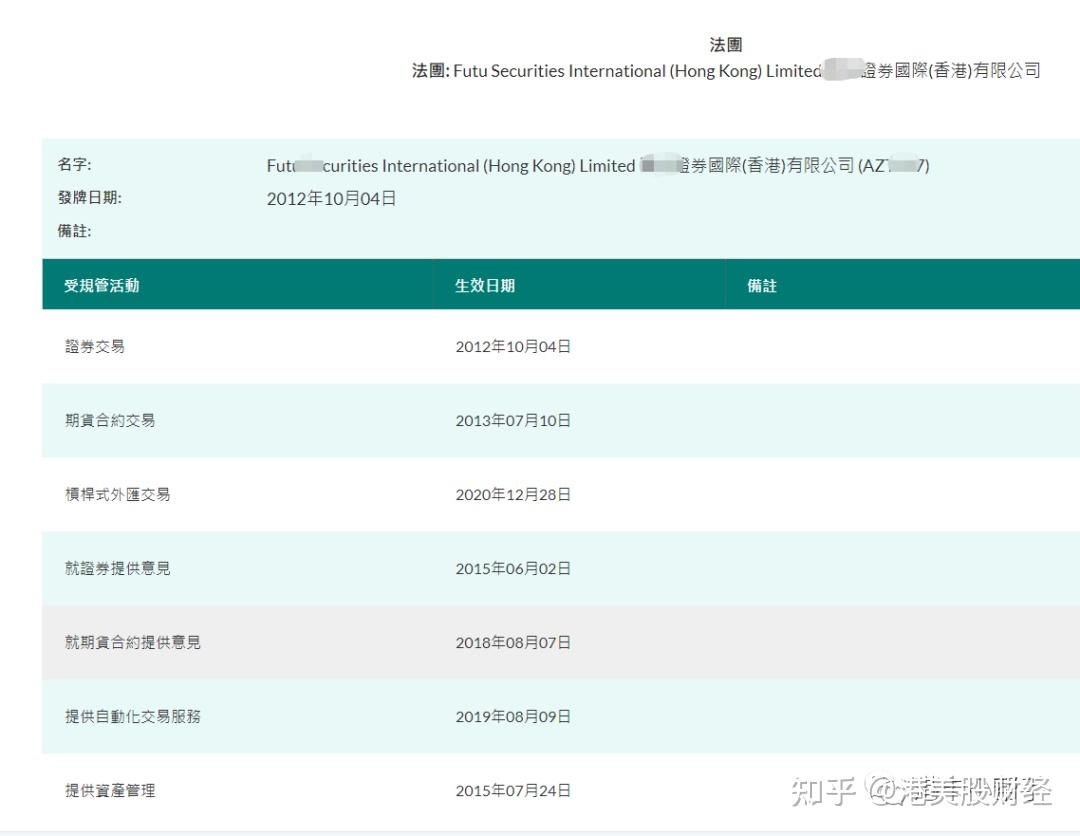The width and height of the screenshot is (1080, 836).
Task: Select the 發牌日期: label
Action: pos(90,198)
